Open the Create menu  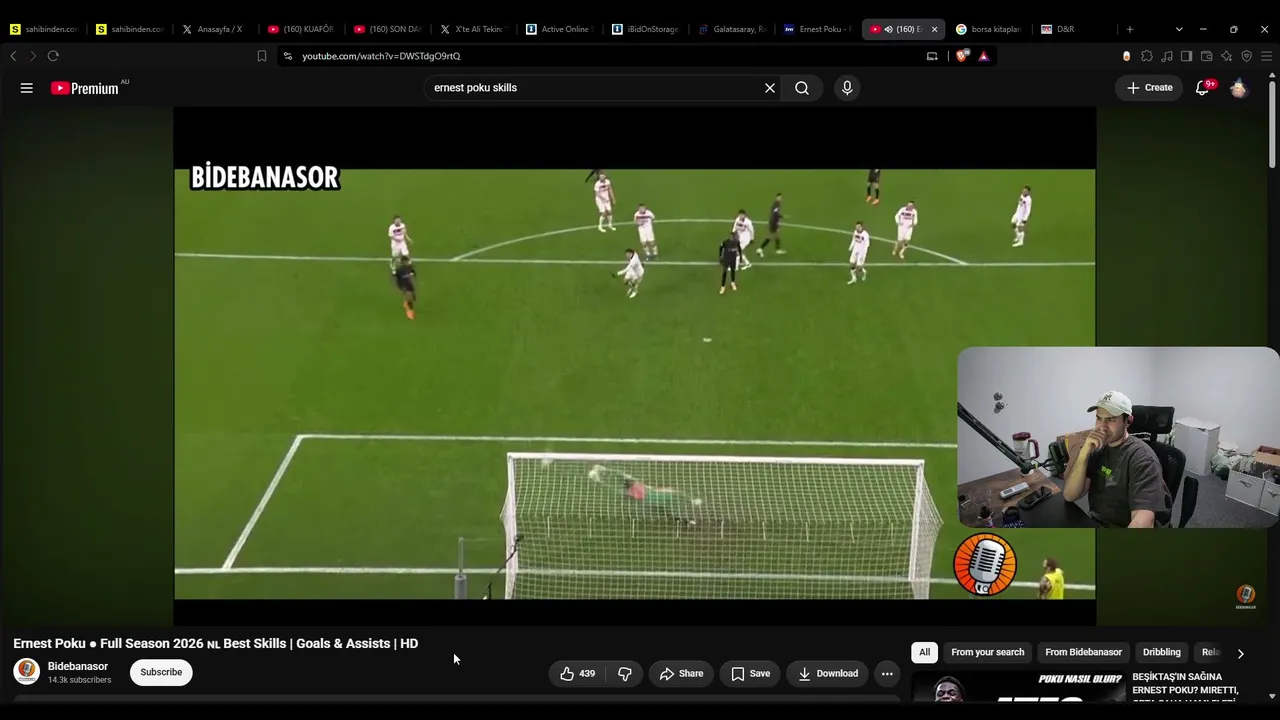(x=1150, y=88)
